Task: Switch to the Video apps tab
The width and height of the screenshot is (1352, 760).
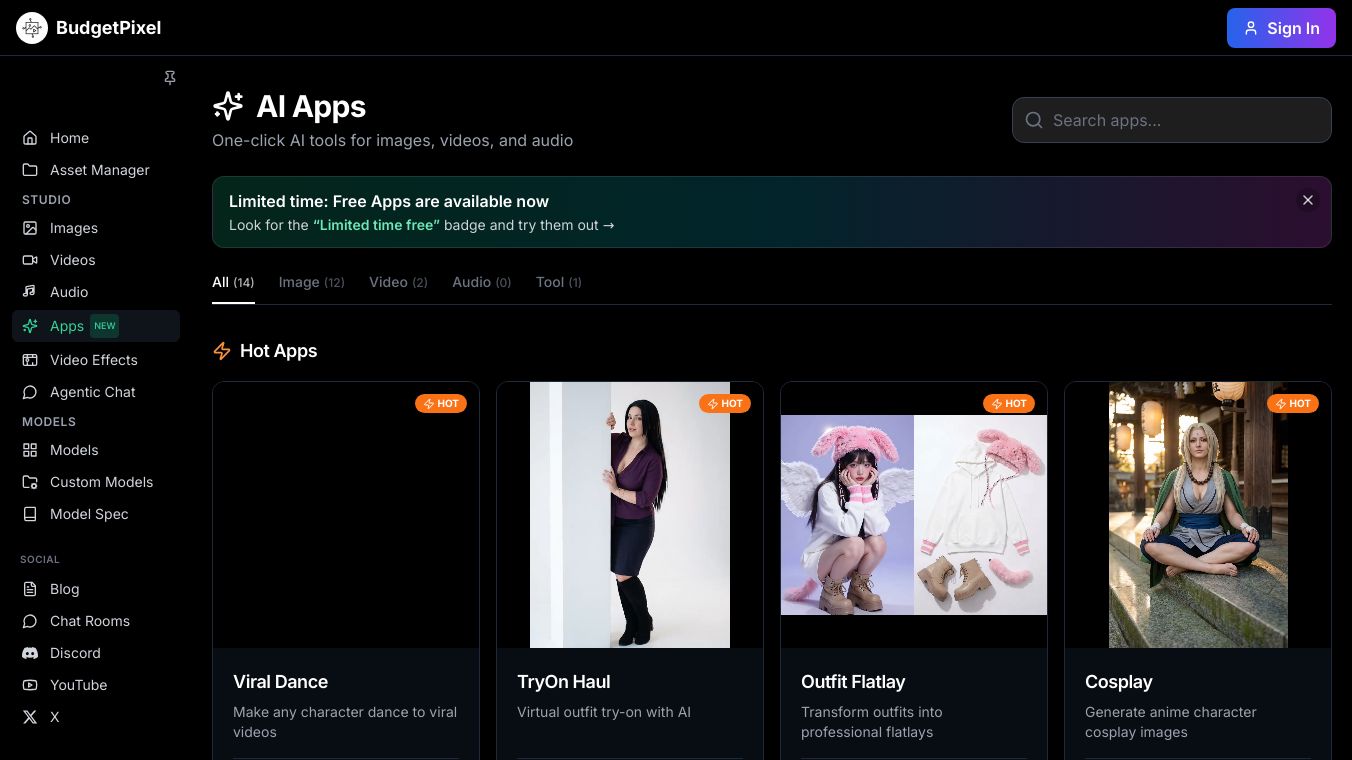Action: (x=397, y=282)
